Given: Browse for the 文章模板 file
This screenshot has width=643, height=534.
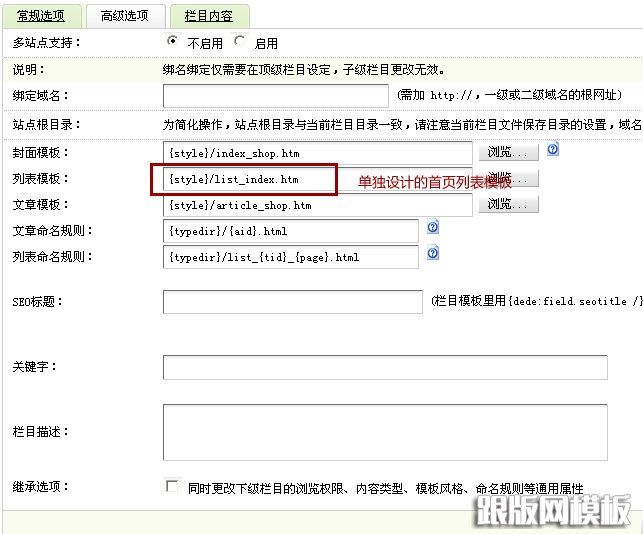Looking at the screenshot, I should click(508, 204).
